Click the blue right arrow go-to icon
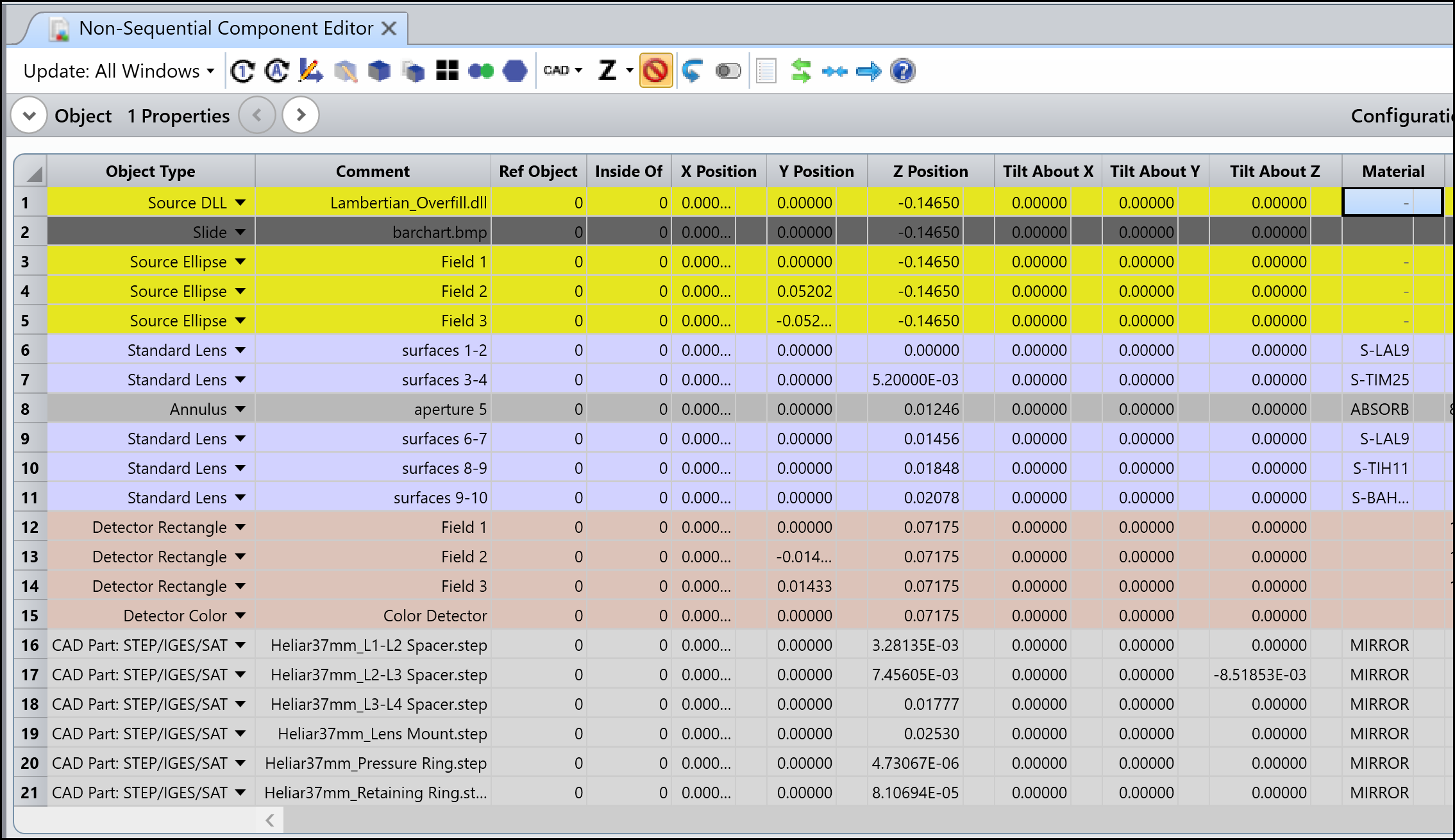The image size is (1455, 840). click(x=869, y=71)
